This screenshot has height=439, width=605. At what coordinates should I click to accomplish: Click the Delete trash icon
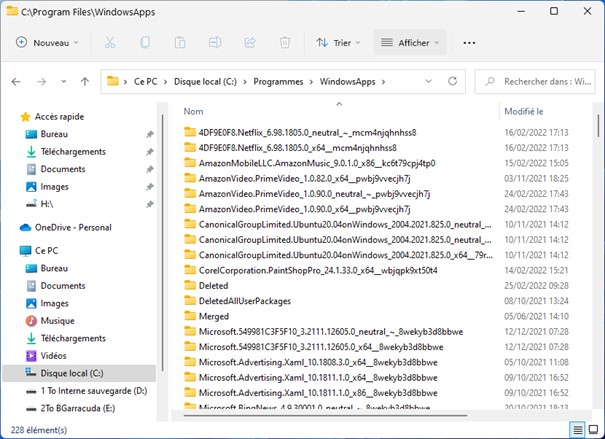point(285,42)
